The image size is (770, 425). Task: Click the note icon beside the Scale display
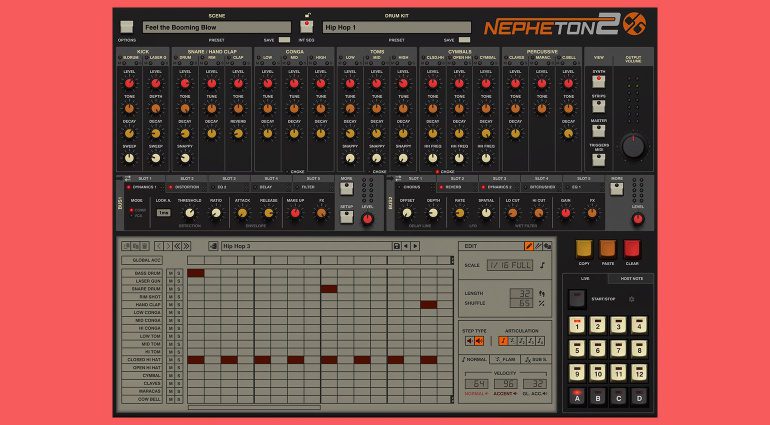[x=542, y=265]
